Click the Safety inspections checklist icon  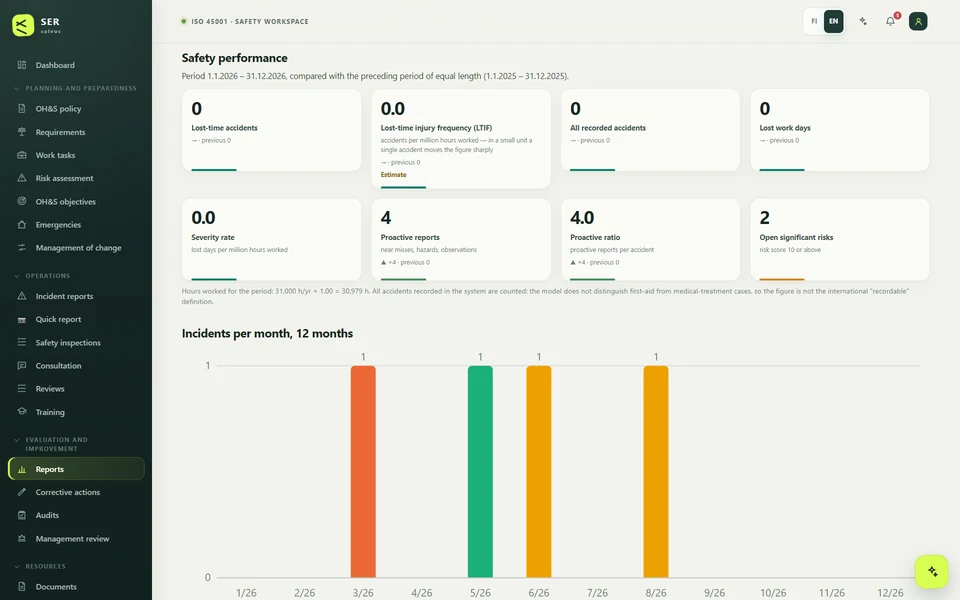[22, 342]
